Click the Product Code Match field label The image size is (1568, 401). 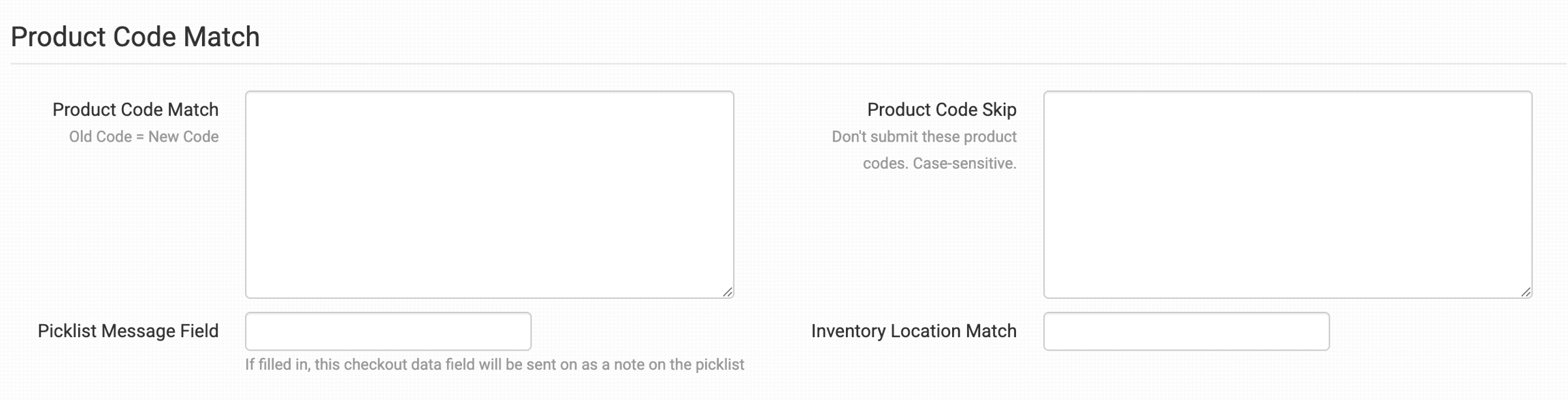pos(135,110)
